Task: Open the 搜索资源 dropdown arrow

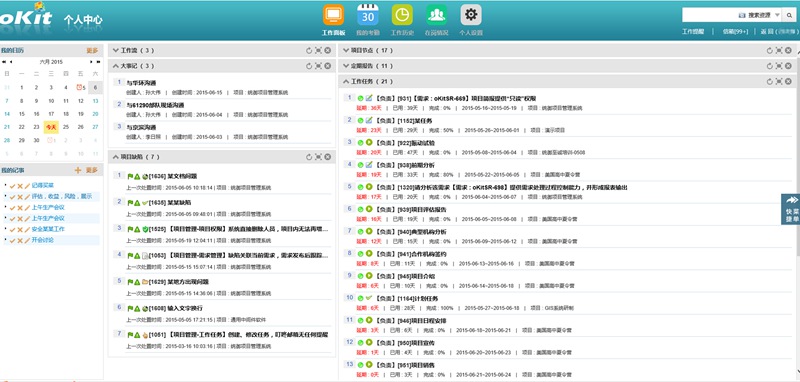Action: point(777,15)
